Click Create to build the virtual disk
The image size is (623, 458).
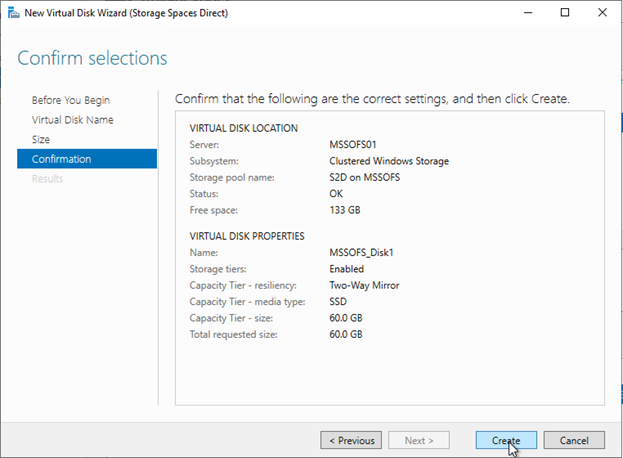tap(506, 440)
